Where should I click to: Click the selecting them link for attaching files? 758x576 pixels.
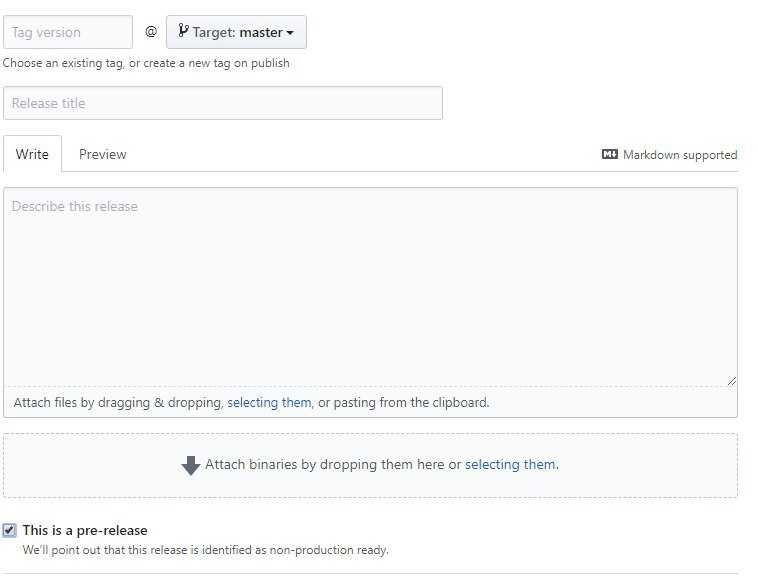pyautogui.click(x=269, y=403)
